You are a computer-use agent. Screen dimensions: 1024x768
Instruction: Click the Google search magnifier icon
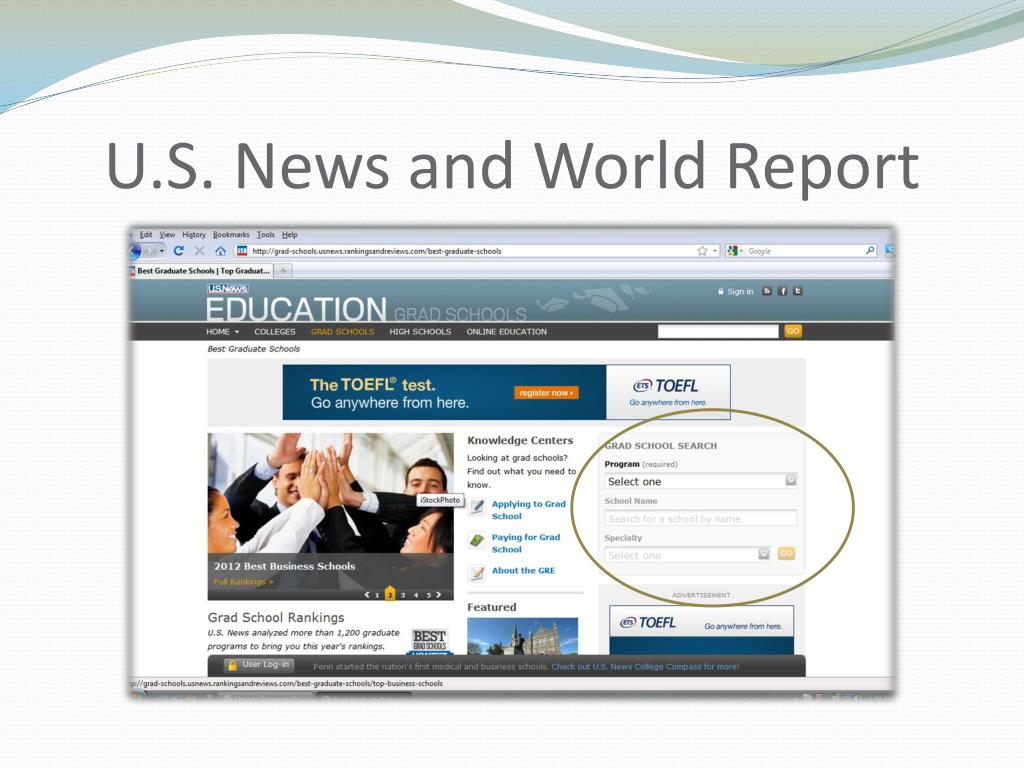click(870, 251)
